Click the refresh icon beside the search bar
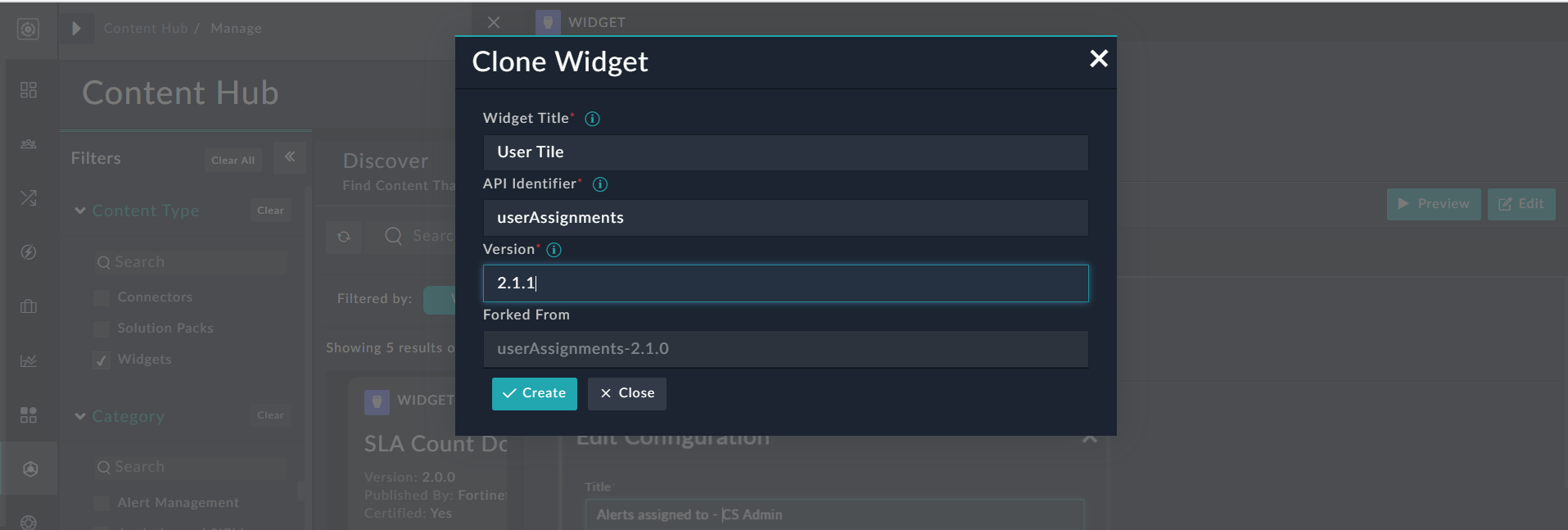This screenshot has height=530, width=1568. click(344, 237)
